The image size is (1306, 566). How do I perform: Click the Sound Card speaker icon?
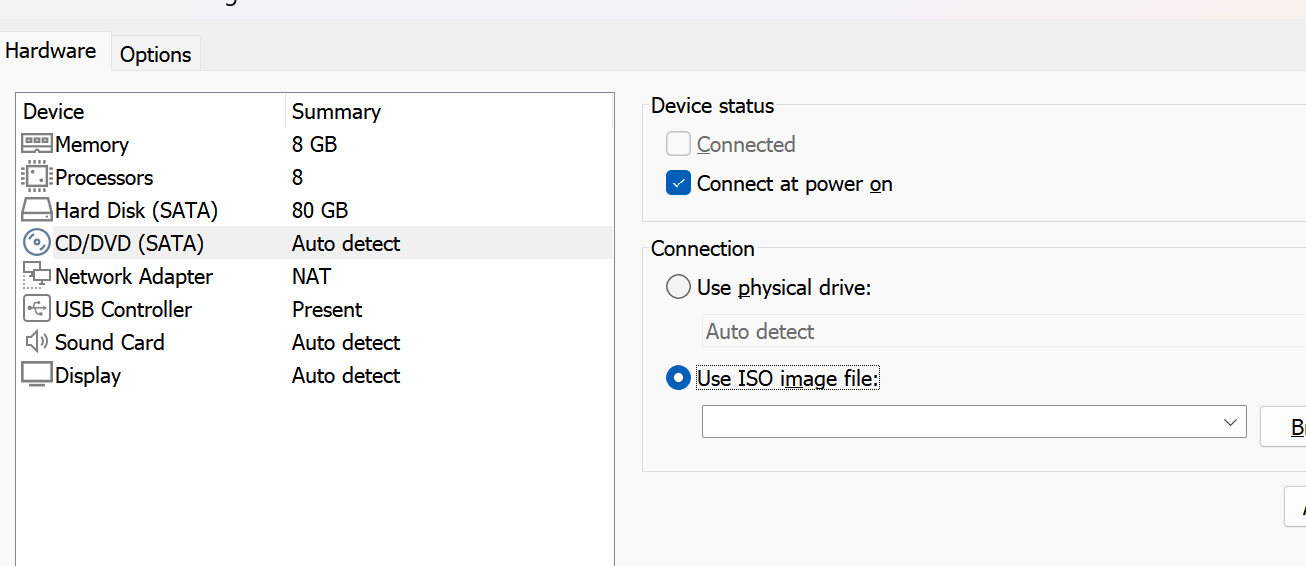point(37,342)
